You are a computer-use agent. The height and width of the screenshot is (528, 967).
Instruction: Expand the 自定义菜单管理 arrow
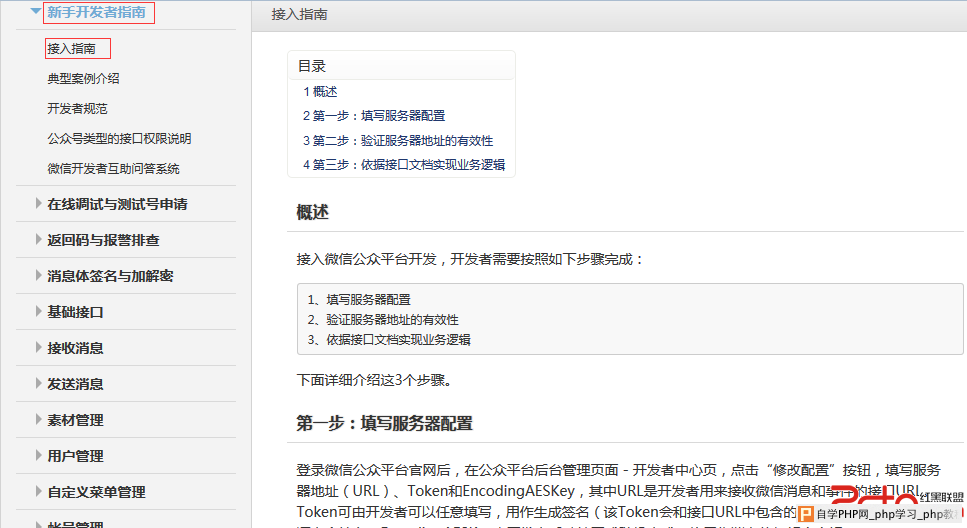coord(38,492)
